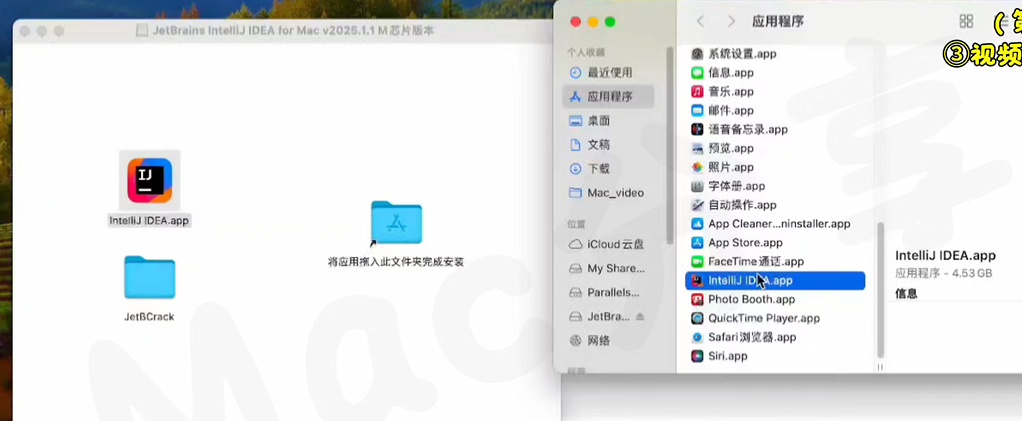This screenshot has width=1022, height=421.
Task: Click the 应用程序 - 4.53 GB info text
Action: (x=944, y=273)
